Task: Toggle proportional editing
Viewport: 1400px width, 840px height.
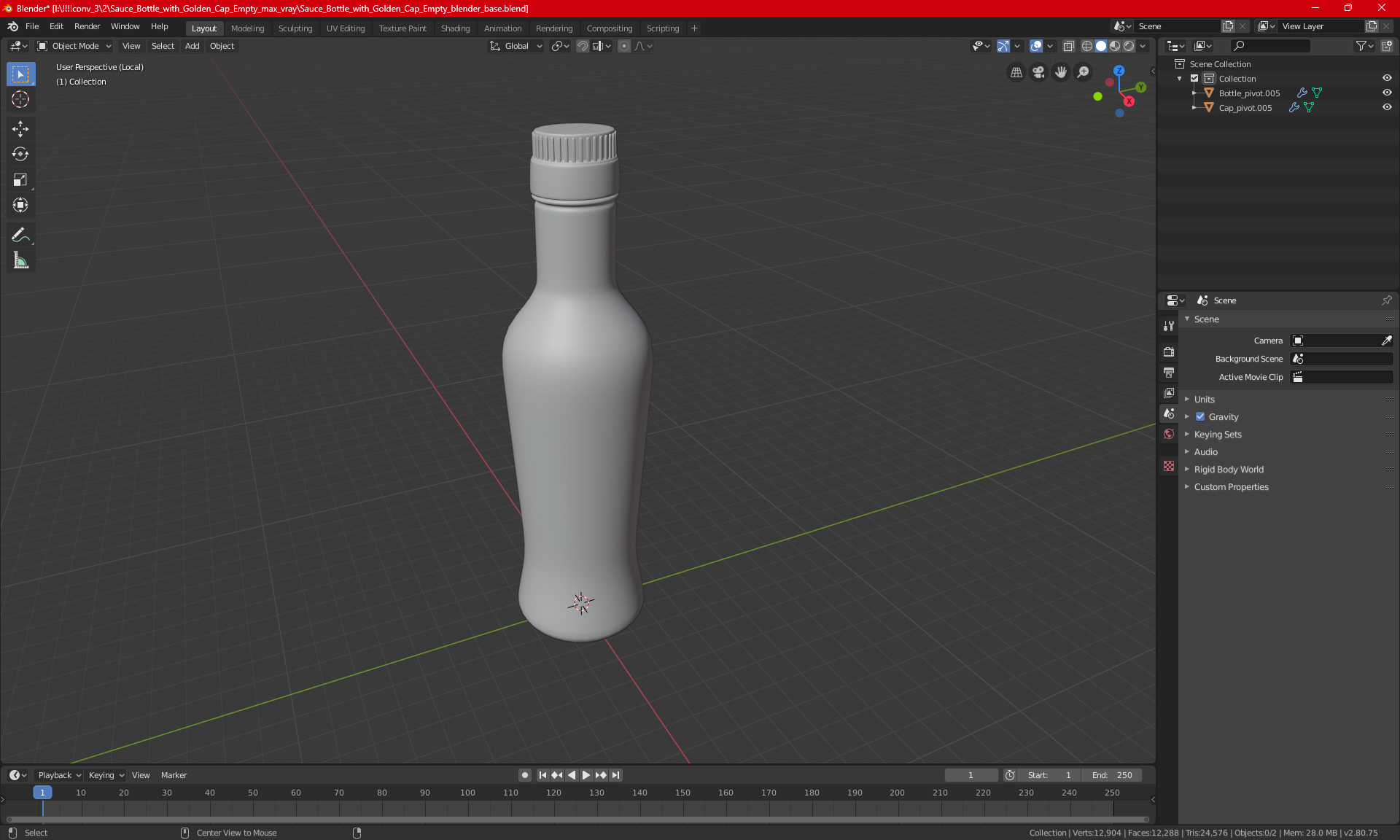Action: point(624,46)
